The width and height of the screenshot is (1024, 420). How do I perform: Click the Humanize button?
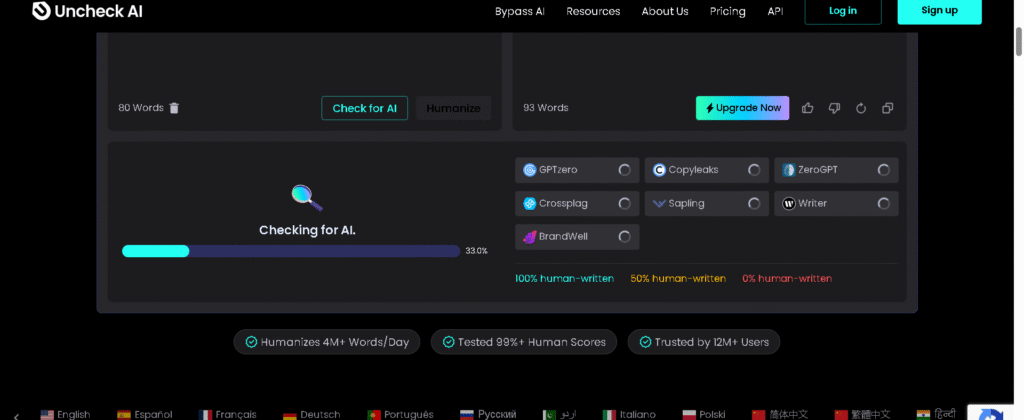pyautogui.click(x=453, y=108)
